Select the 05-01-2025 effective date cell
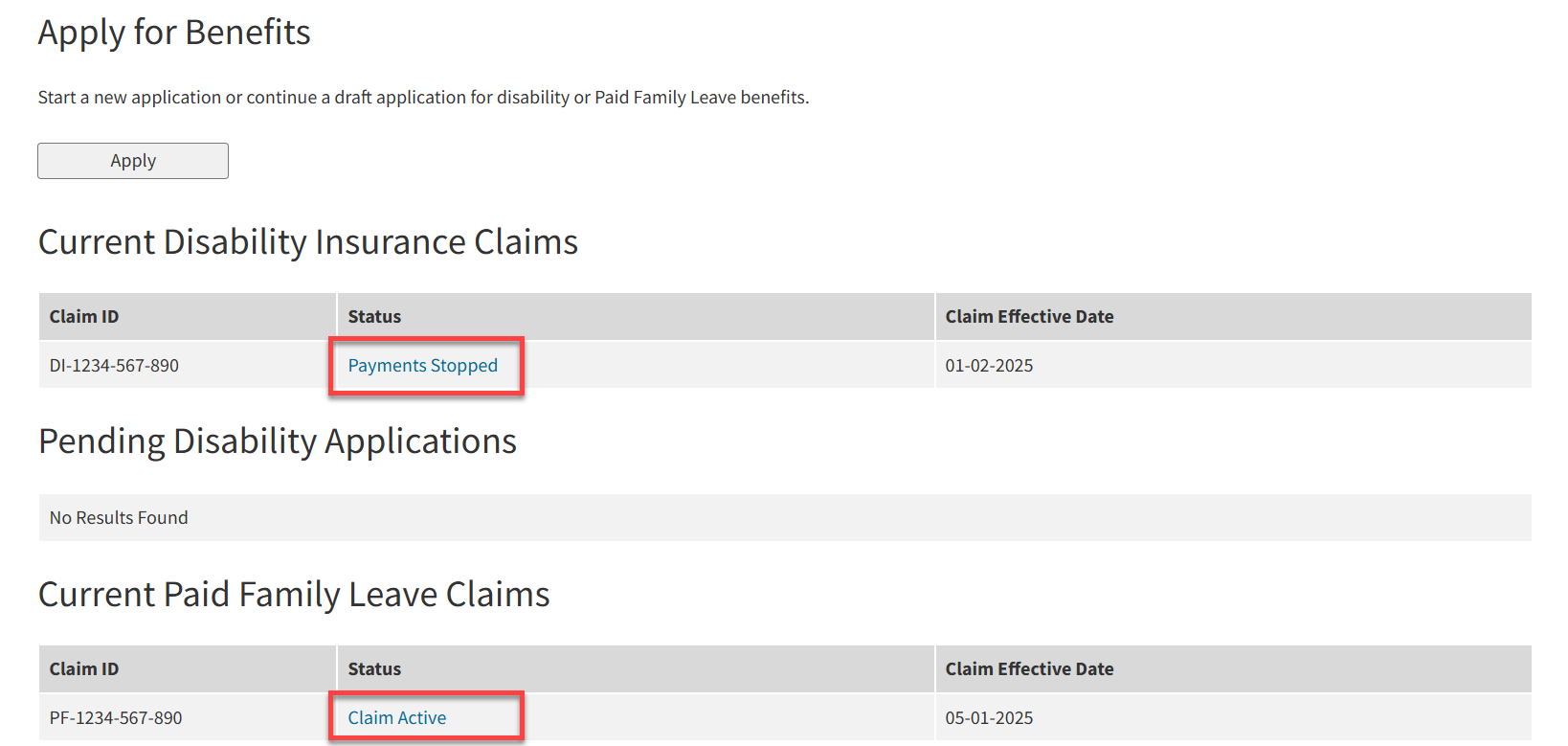 click(x=989, y=718)
